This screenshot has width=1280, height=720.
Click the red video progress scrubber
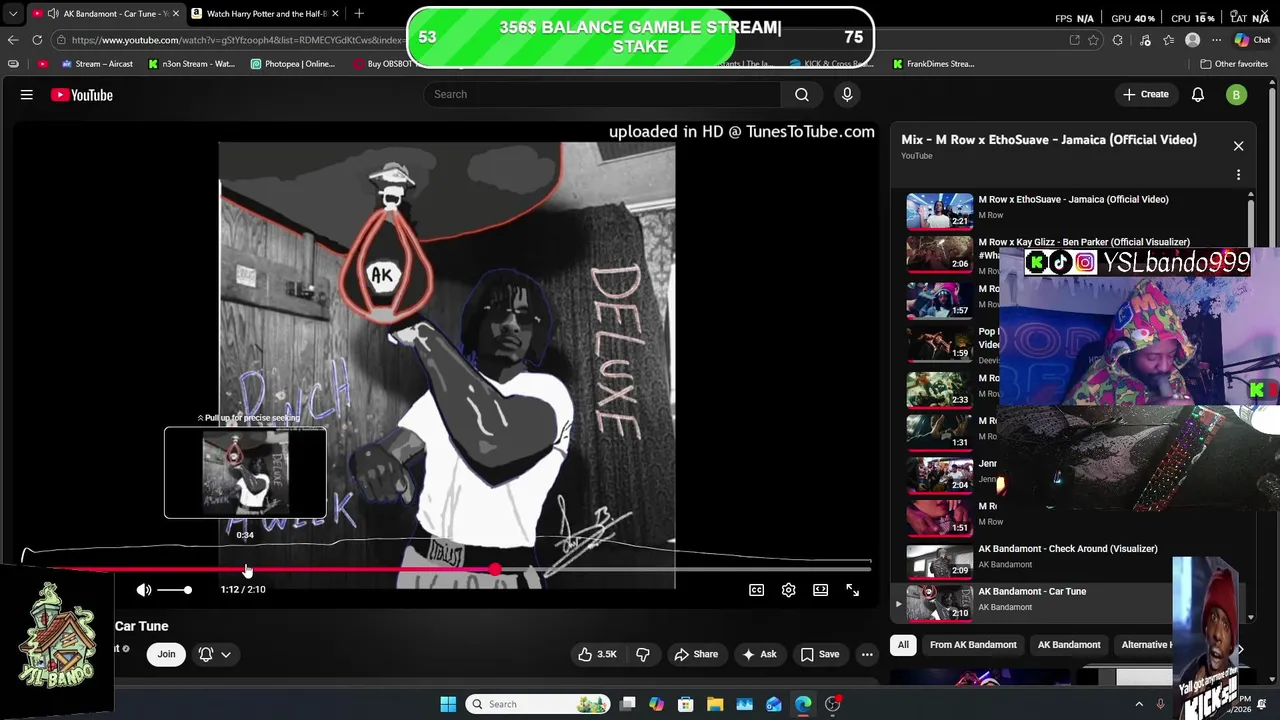click(496, 569)
